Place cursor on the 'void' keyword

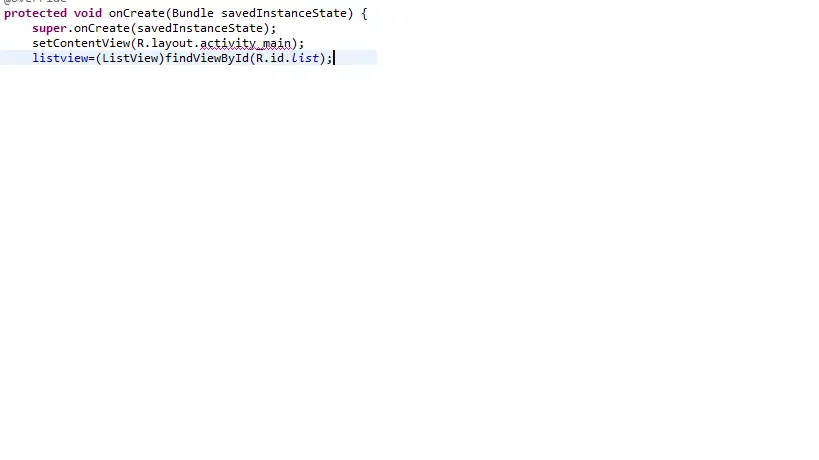[x=88, y=13]
